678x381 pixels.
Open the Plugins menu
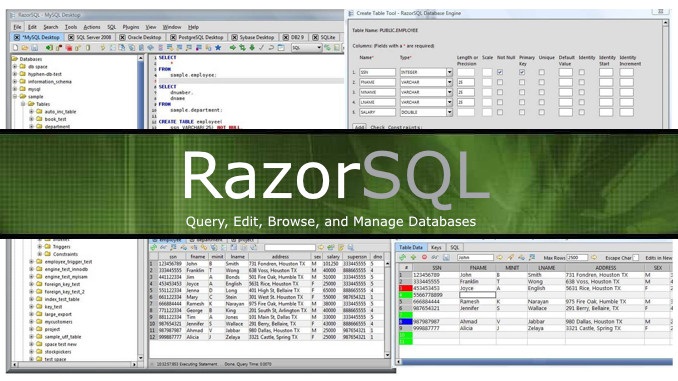(x=131, y=27)
